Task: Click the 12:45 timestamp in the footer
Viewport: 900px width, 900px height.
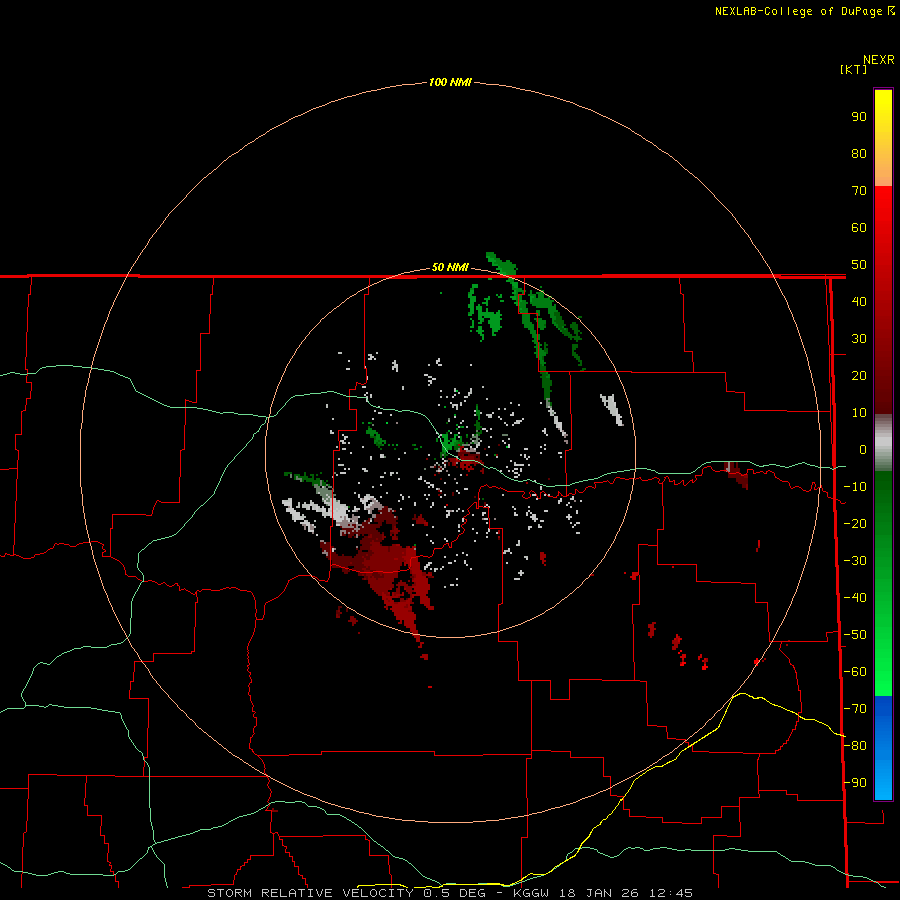Action: [671, 893]
